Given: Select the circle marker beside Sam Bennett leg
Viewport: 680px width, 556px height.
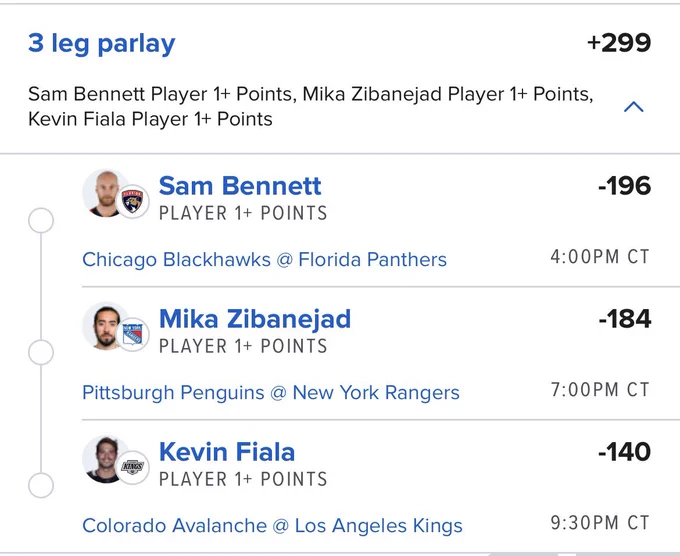Looking at the screenshot, I should 41,220.
